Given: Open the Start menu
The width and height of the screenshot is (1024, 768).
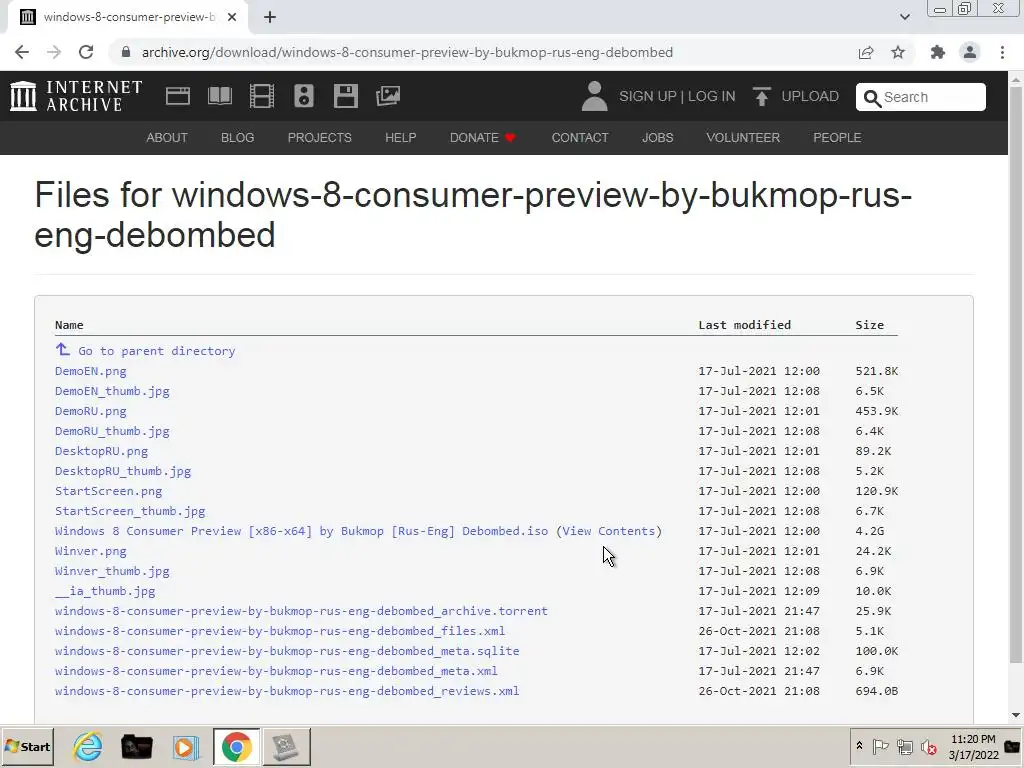Looking at the screenshot, I should click(x=27, y=746).
